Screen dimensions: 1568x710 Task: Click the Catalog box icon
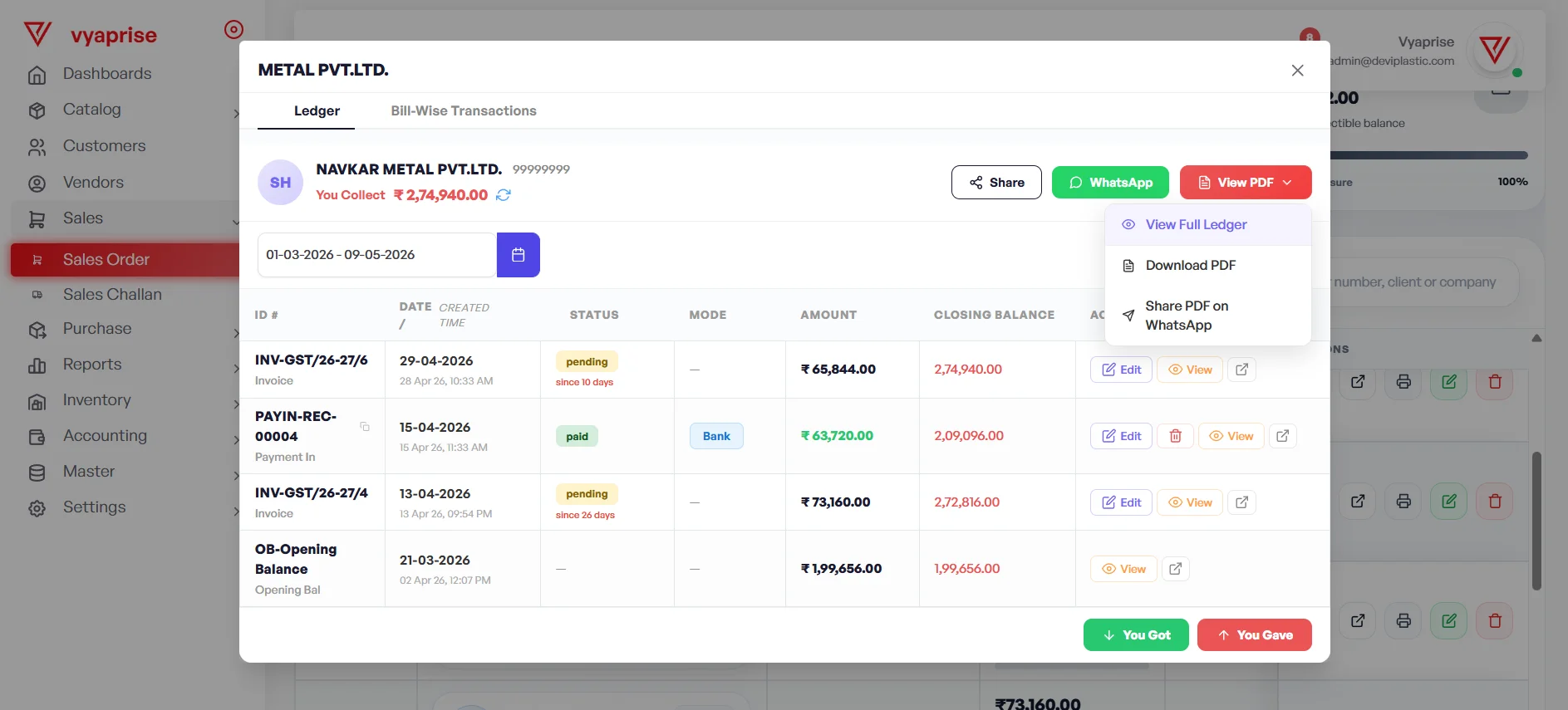[37, 110]
